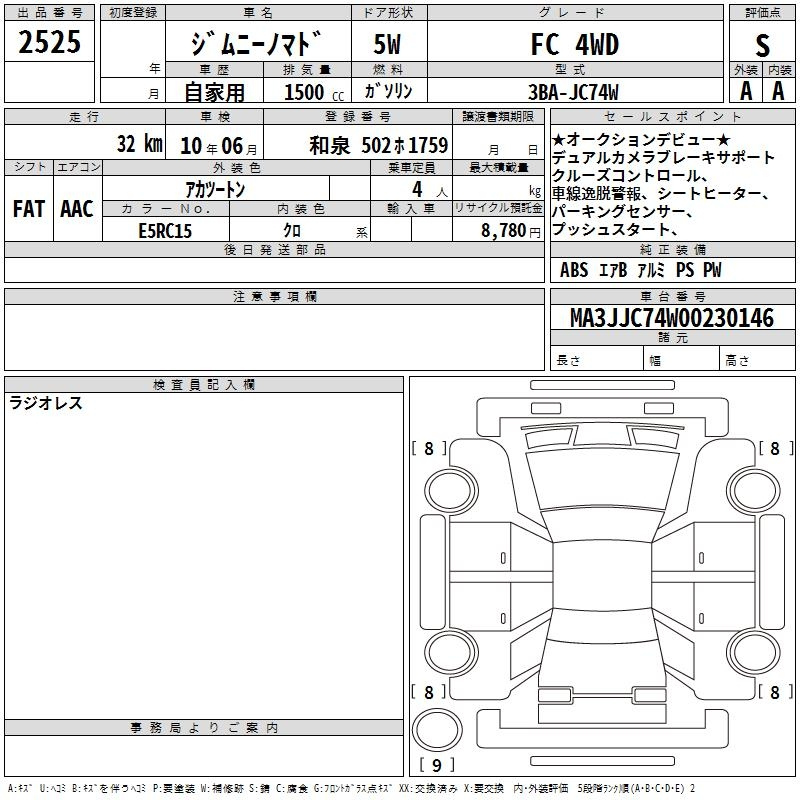
Task: Click the front-right tire marking [8]
Action: 776,448
